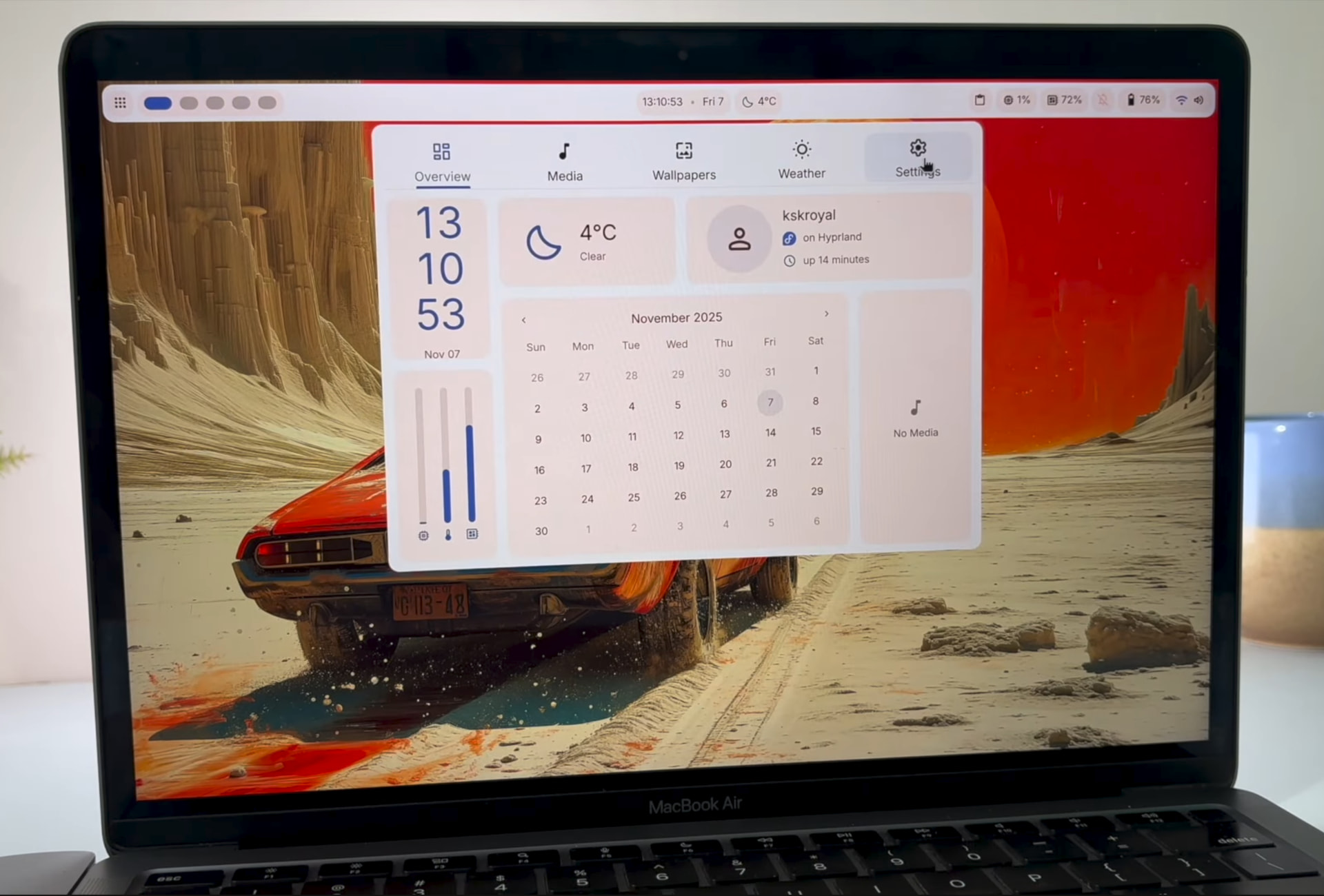Open the clock and date bar widget

(683, 101)
